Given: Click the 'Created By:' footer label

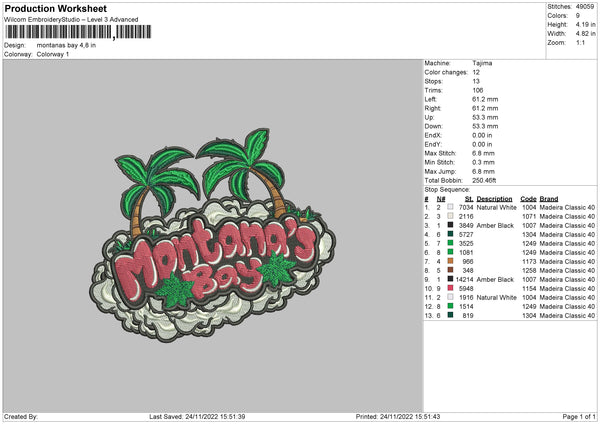Looking at the screenshot, I should pyautogui.click(x=21, y=416).
